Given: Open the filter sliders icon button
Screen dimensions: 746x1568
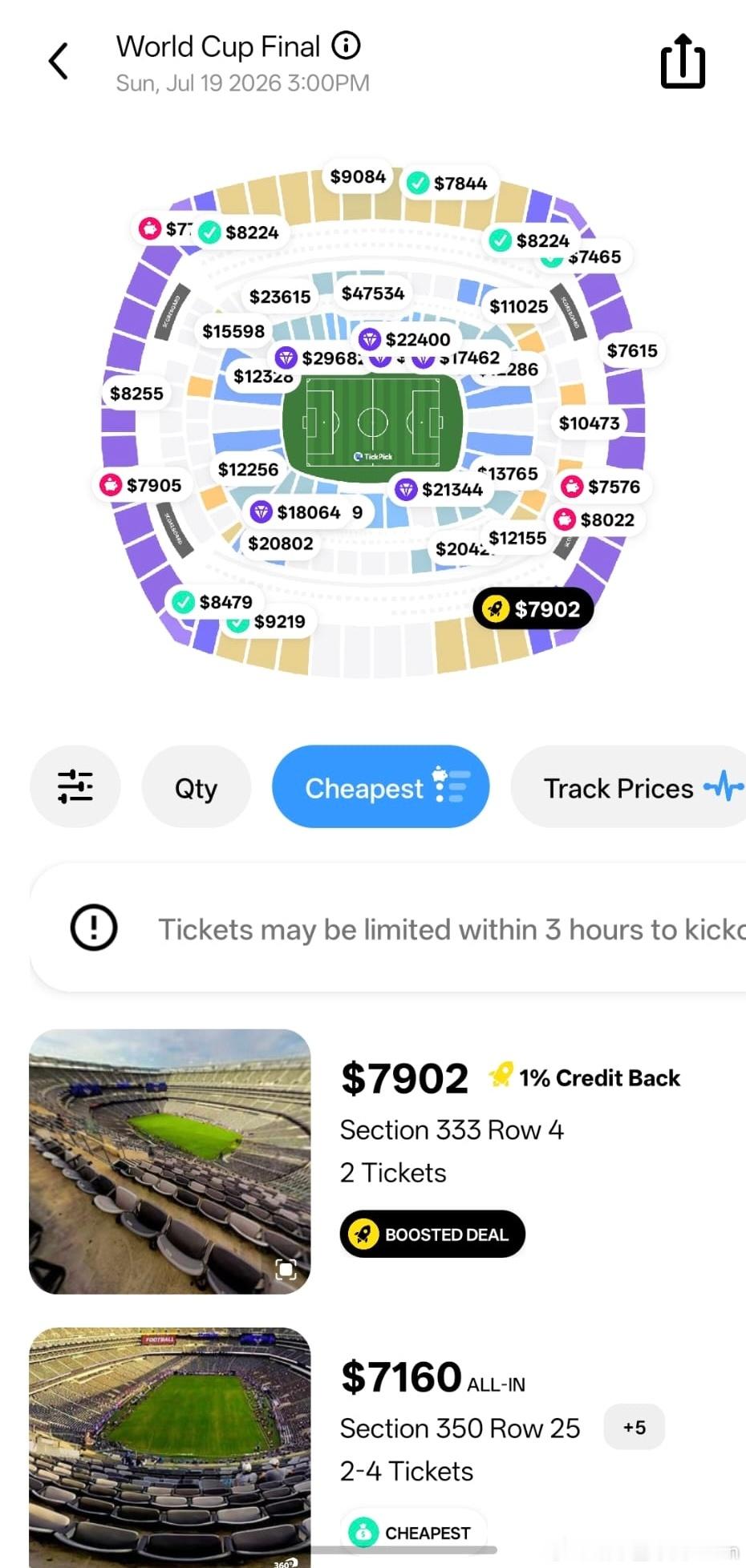Looking at the screenshot, I should (x=75, y=786).
